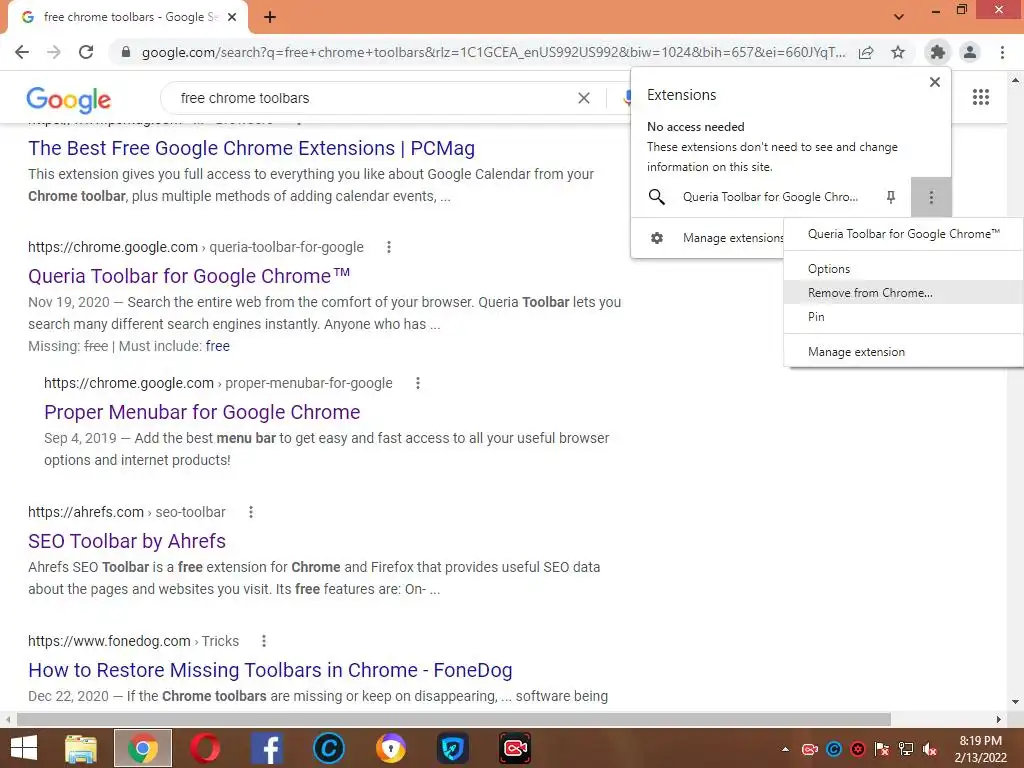Click the Manage extensions gear icon
The width and height of the screenshot is (1024, 768).
pyautogui.click(x=657, y=238)
